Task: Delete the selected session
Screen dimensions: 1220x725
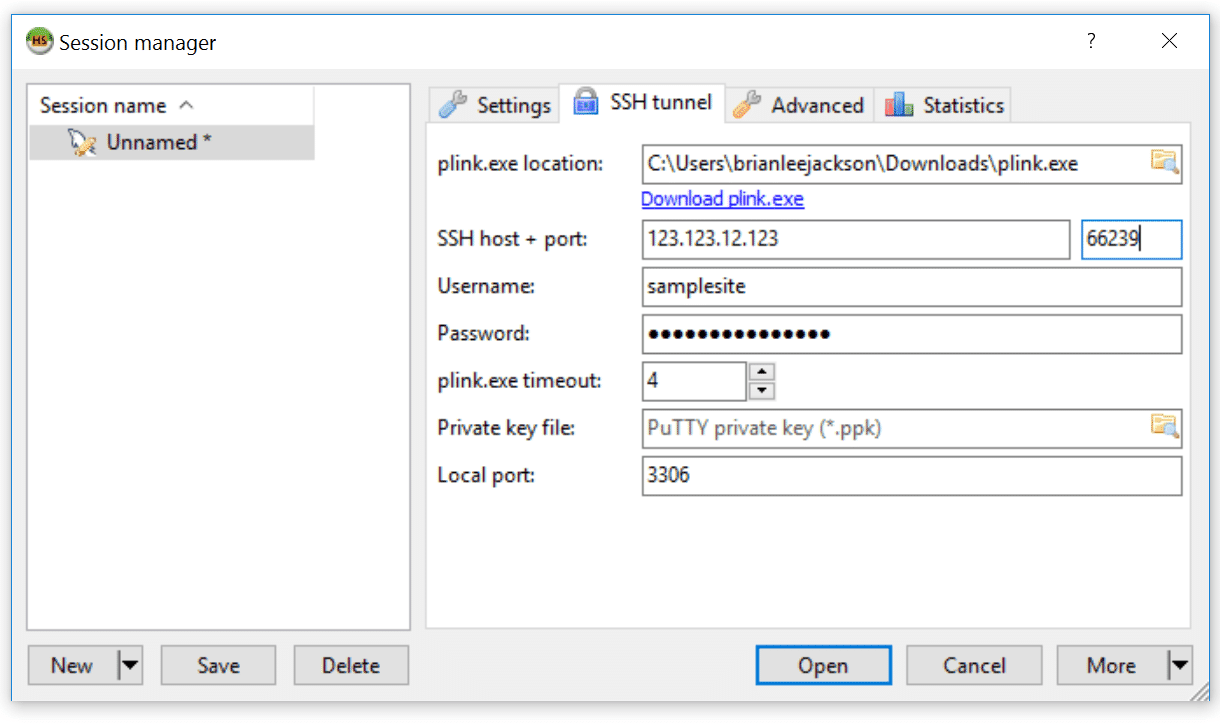Action: pos(351,665)
